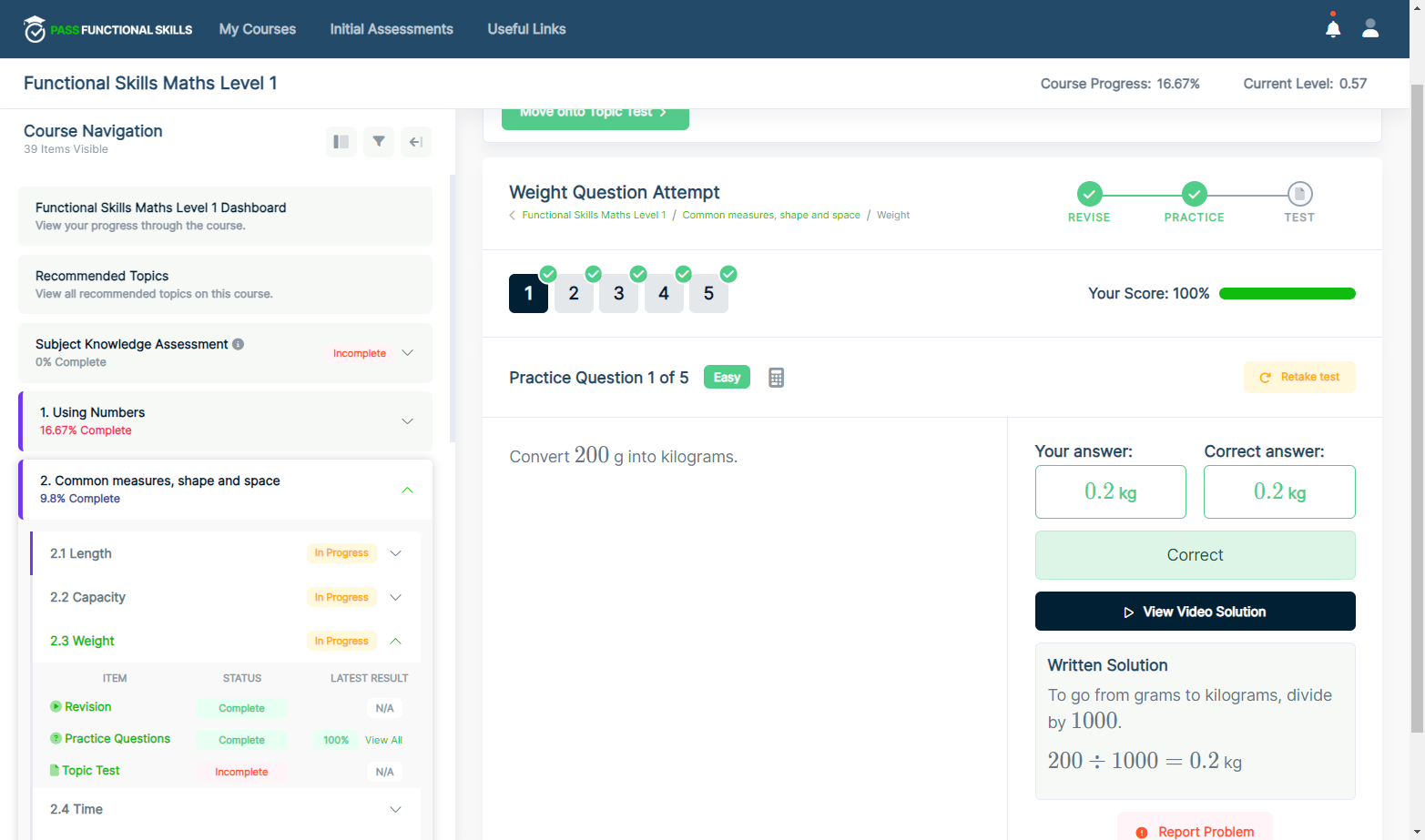This screenshot has height=840, width=1425.
Task: Click the breadcrumb back chevron
Action: point(512,216)
